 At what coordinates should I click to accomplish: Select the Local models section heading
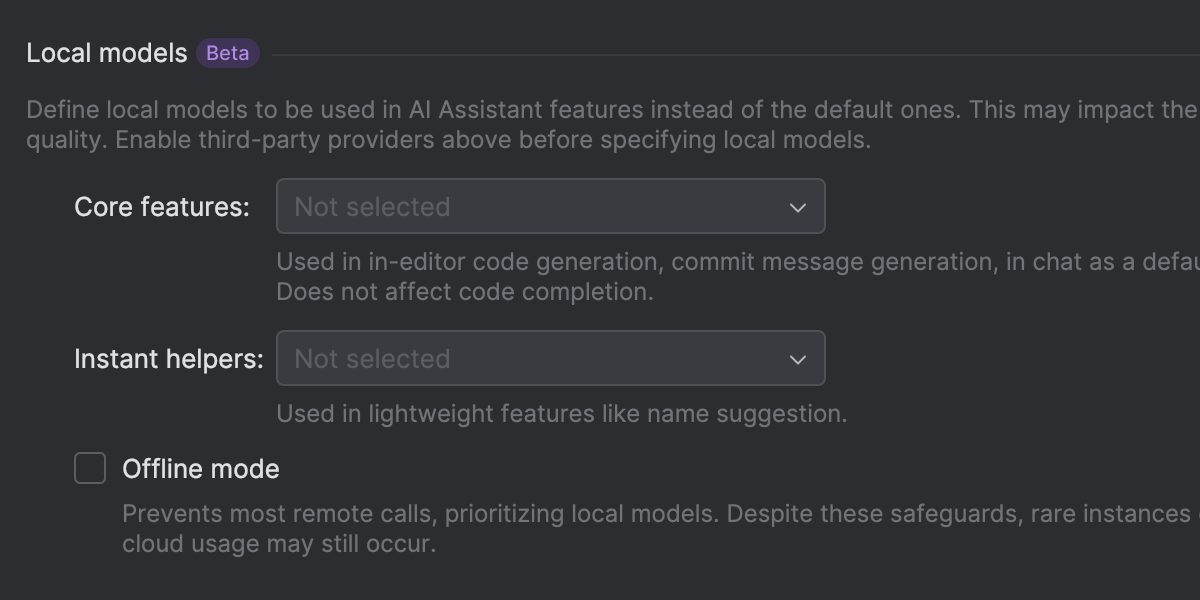pyautogui.click(x=106, y=53)
